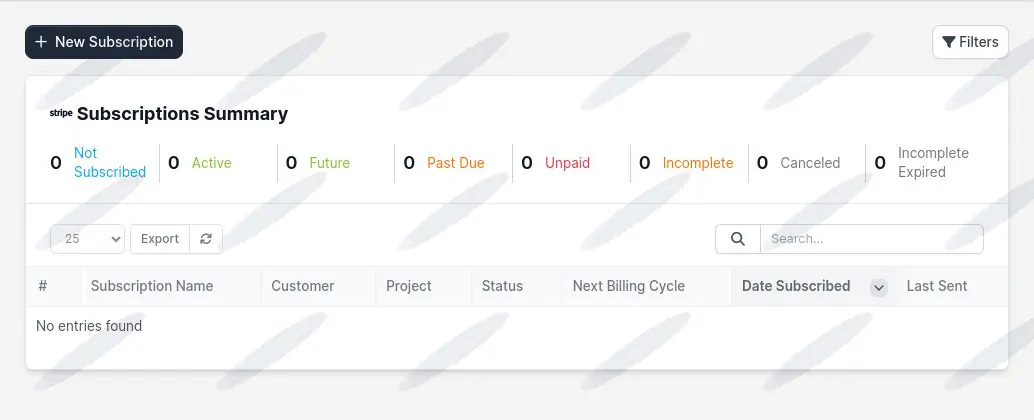Click the Stripe logo icon
The image size is (1034, 420).
click(x=61, y=113)
